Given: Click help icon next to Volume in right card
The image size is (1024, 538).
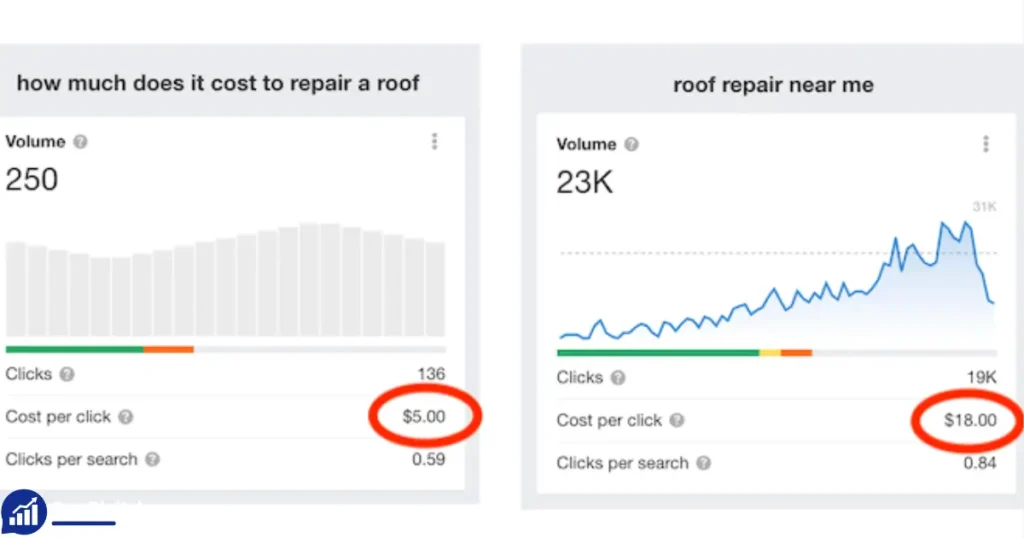Looking at the screenshot, I should 631,144.
